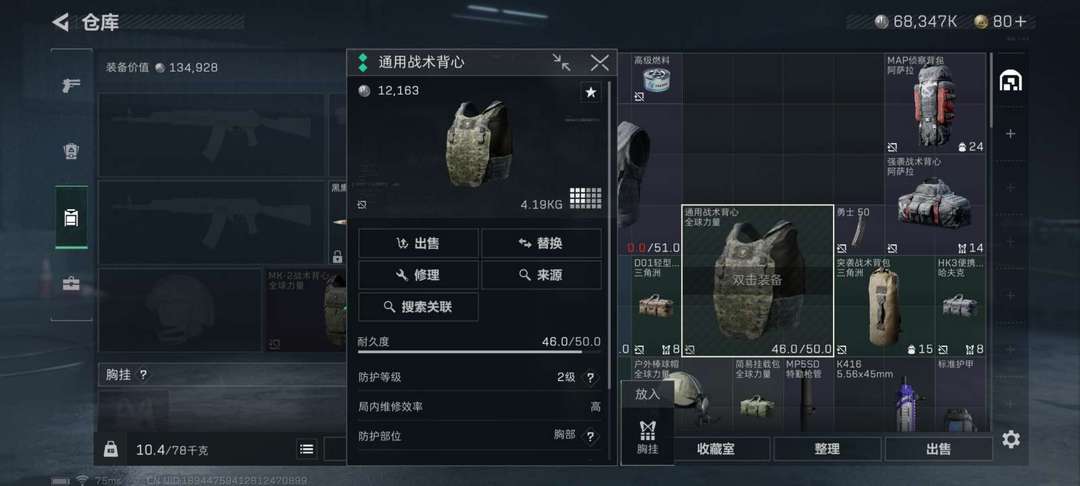The width and height of the screenshot is (1080, 486).
Task: Show the item's 来源 source
Action: [x=541, y=275]
